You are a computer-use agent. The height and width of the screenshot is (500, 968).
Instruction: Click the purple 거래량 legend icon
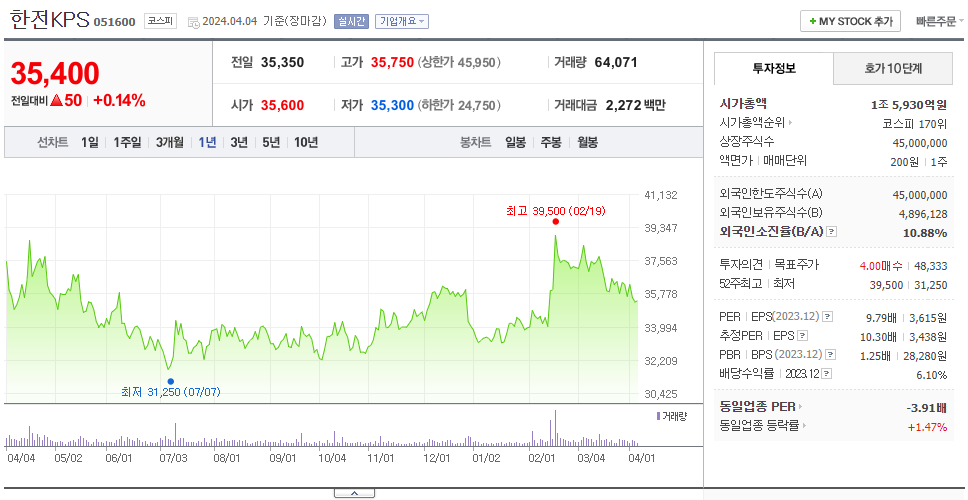click(x=658, y=416)
